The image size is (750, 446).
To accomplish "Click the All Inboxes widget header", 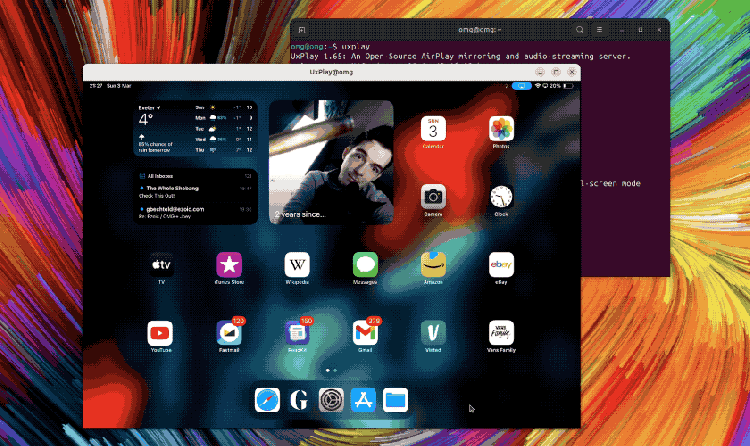I will click(195, 176).
